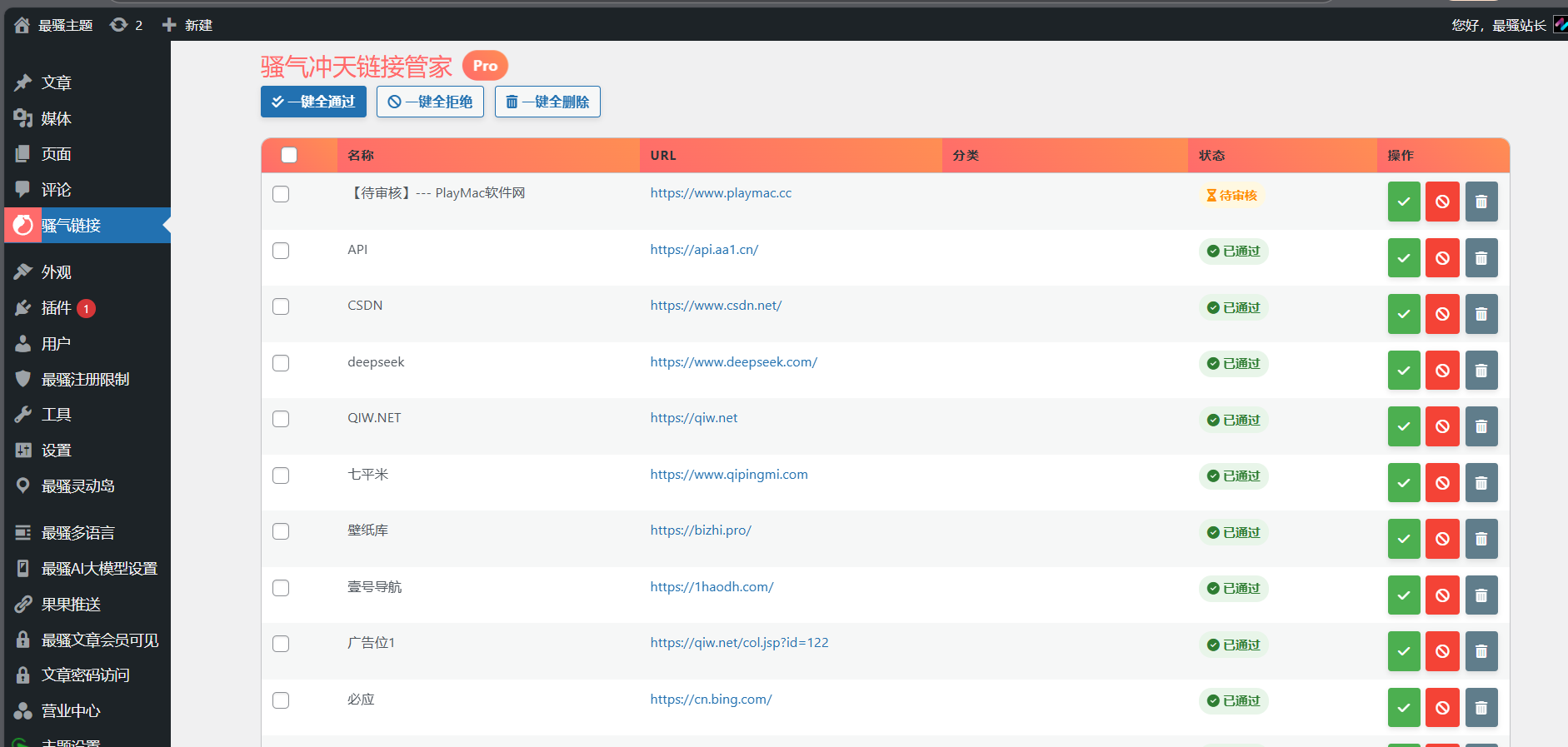Open the 文章 sidebar menu
The height and width of the screenshot is (747, 1568).
pyautogui.click(x=87, y=82)
